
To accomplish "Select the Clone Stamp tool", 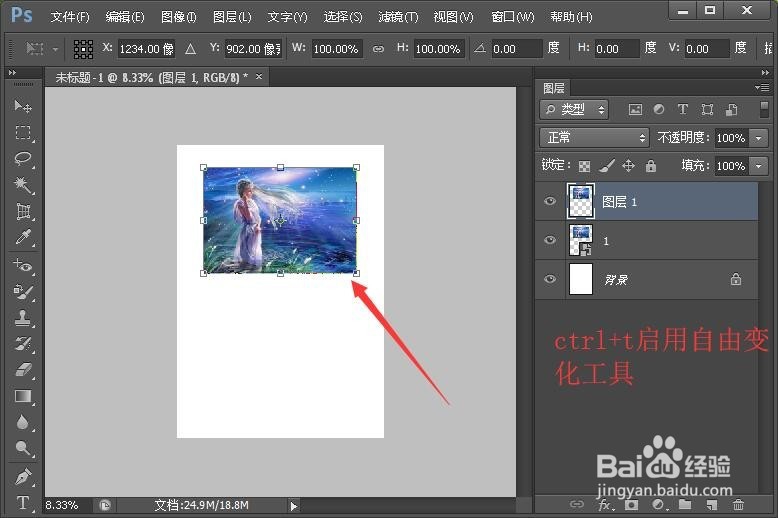I will [23, 318].
